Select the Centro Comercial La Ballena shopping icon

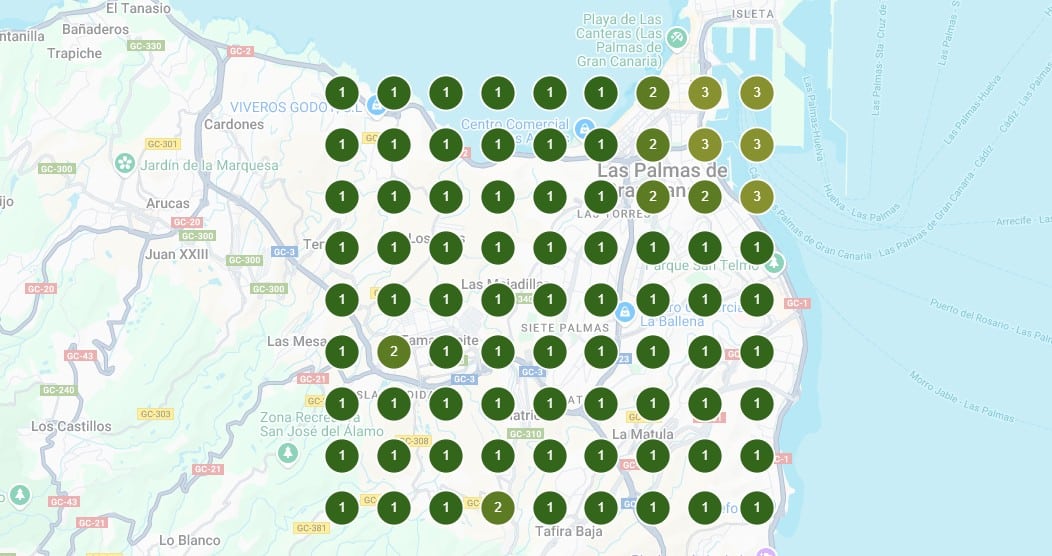(x=625, y=312)
